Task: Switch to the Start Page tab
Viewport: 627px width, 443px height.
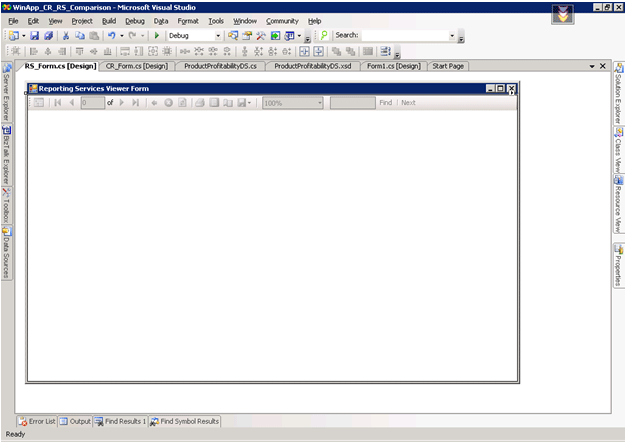Action: (x=448, y=66)
